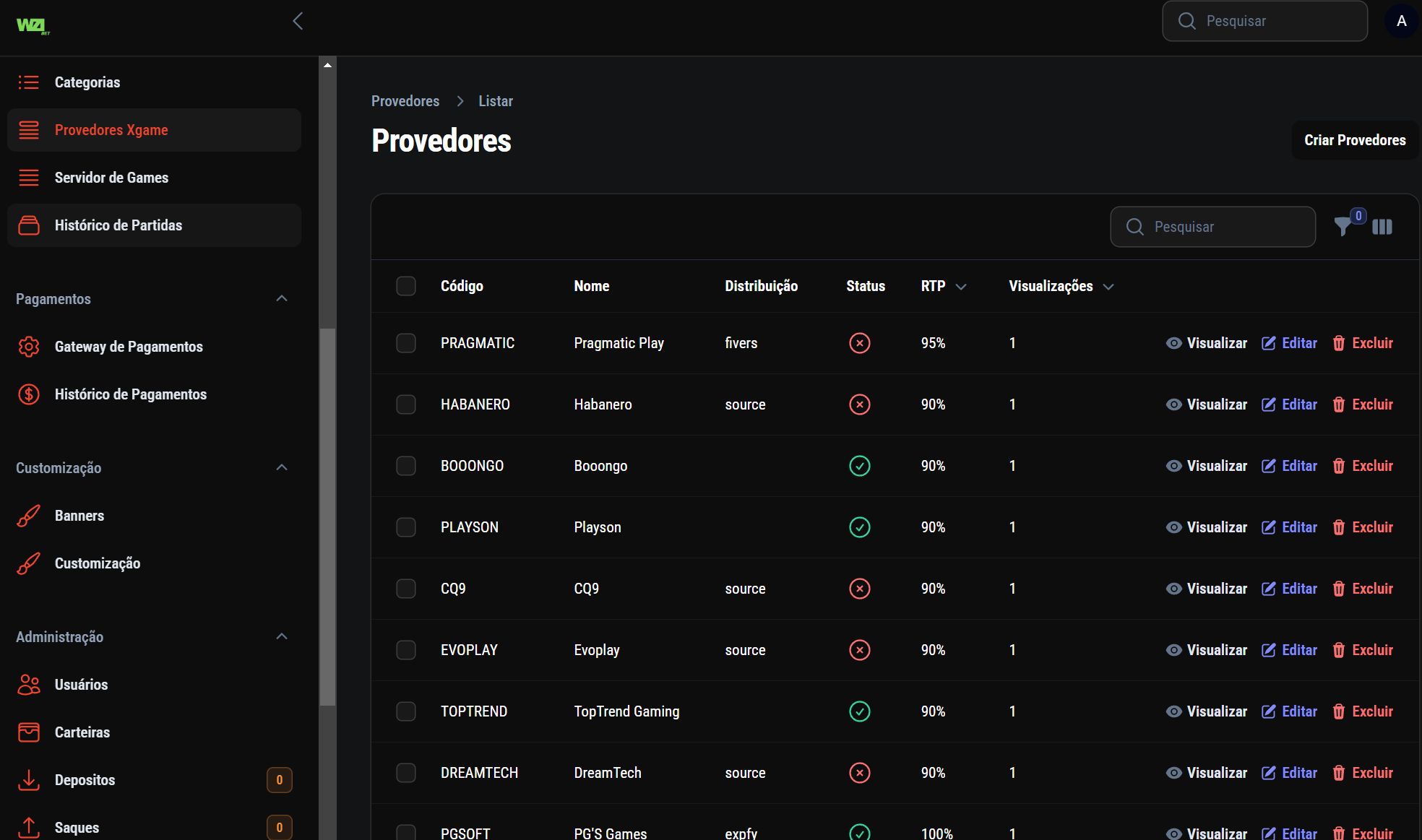Image resolution: width=1422 pixels, height=840 pixels.
Task: Click the red status icon for HABANERO
Action: coord(860,404)
